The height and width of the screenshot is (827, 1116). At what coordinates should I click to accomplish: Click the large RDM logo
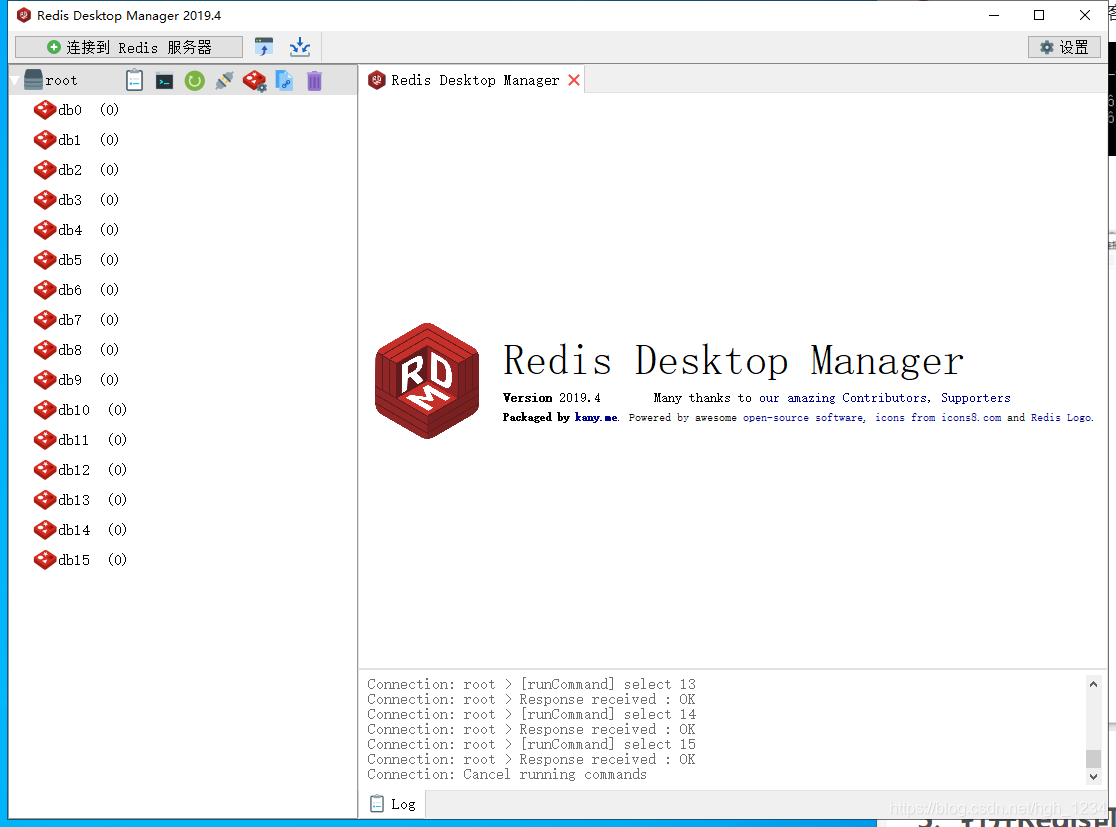point(427,381)
